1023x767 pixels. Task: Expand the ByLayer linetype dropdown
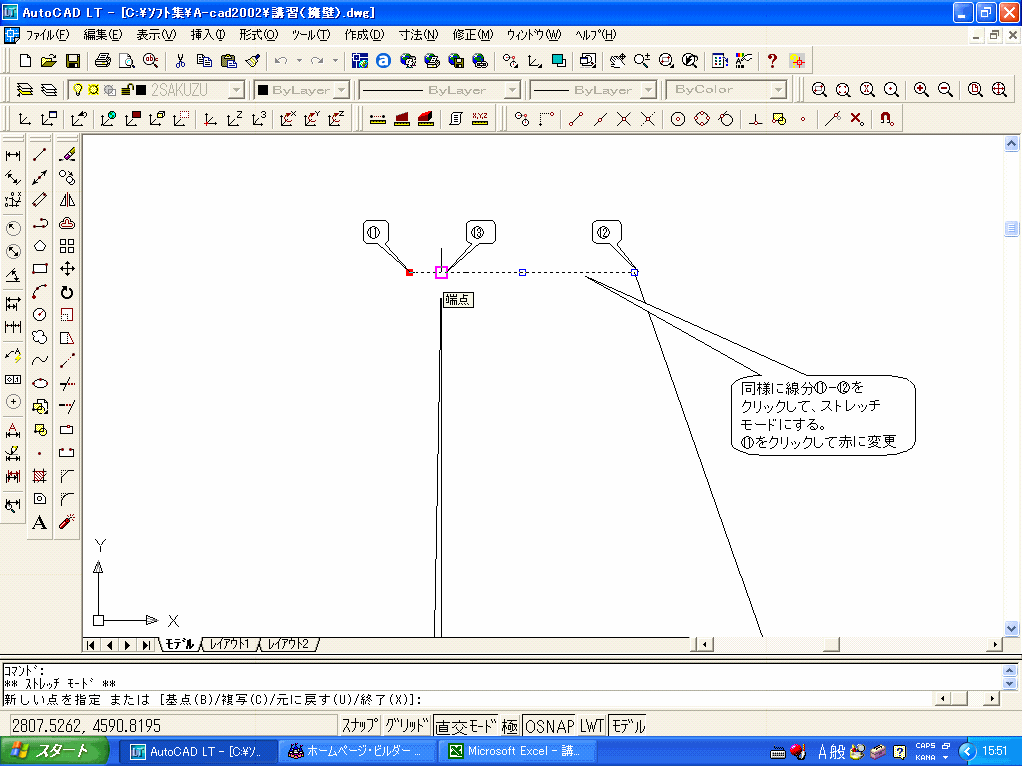(513, 89)
